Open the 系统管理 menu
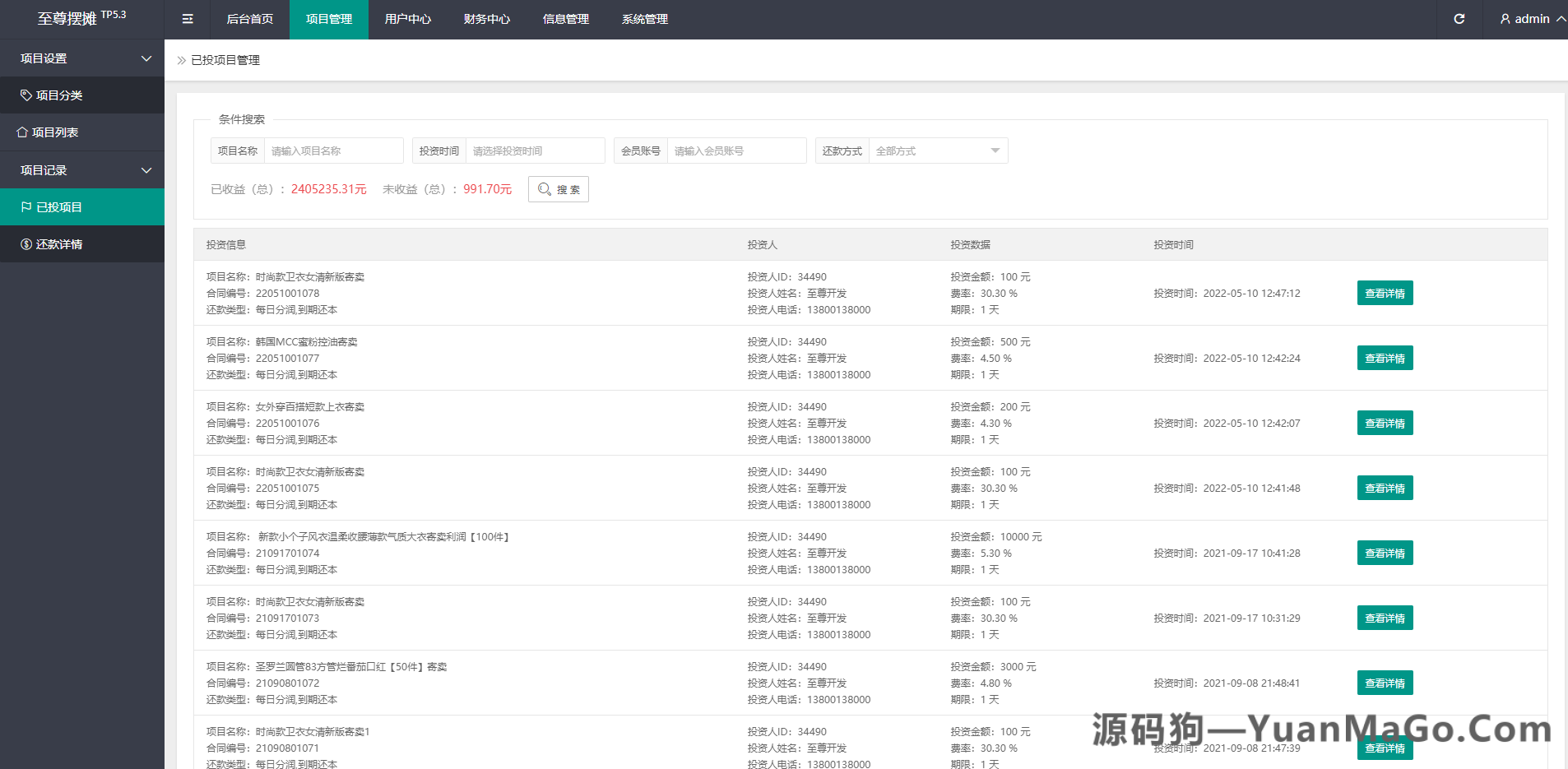 644,18
